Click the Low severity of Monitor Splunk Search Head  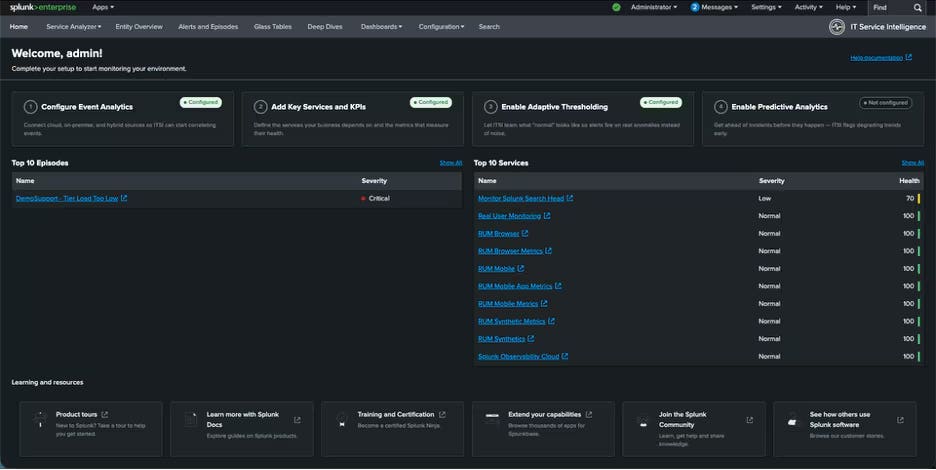(x=765, y=198)
